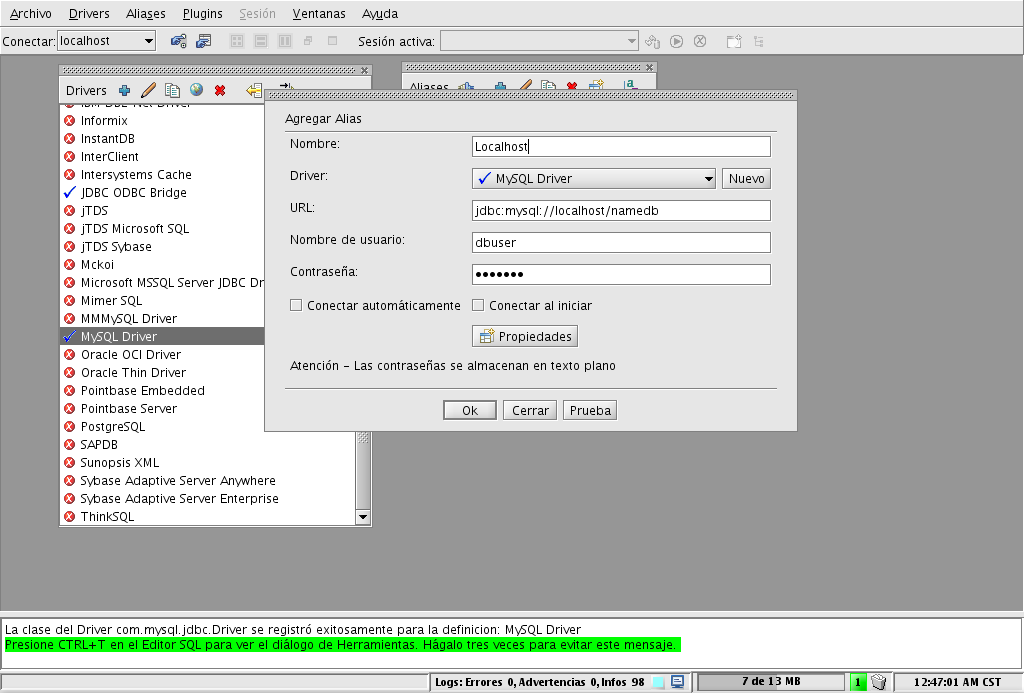This screenshot has width=1024, height=693.
Task: Click the cascade windows toolbar icon
Action: coord(308,40)
